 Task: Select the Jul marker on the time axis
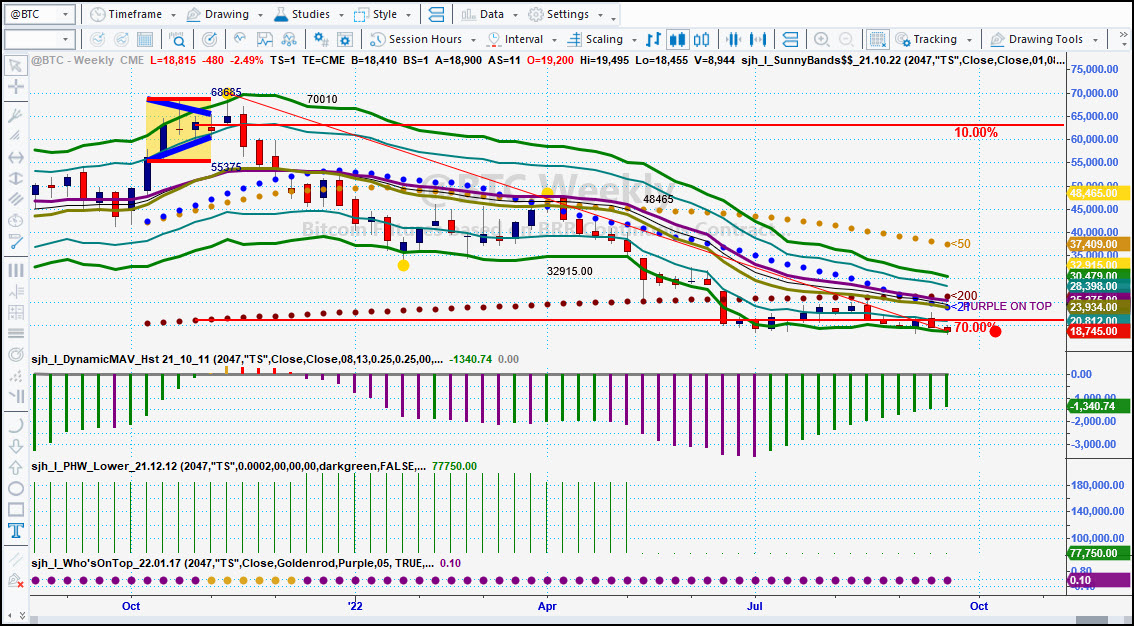point(755,605)
